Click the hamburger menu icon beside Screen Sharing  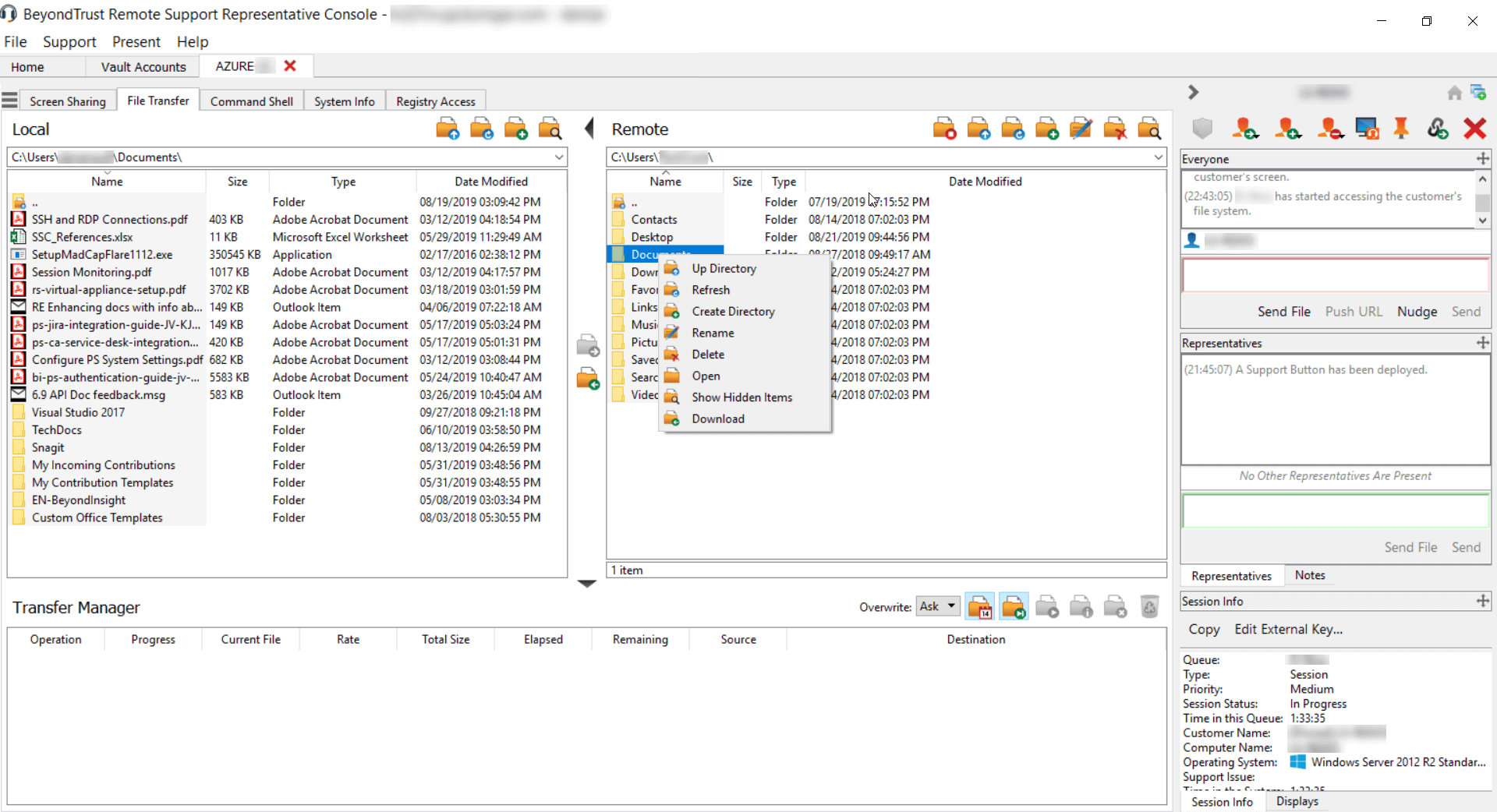pyautogui.click(x=9, y=100)
